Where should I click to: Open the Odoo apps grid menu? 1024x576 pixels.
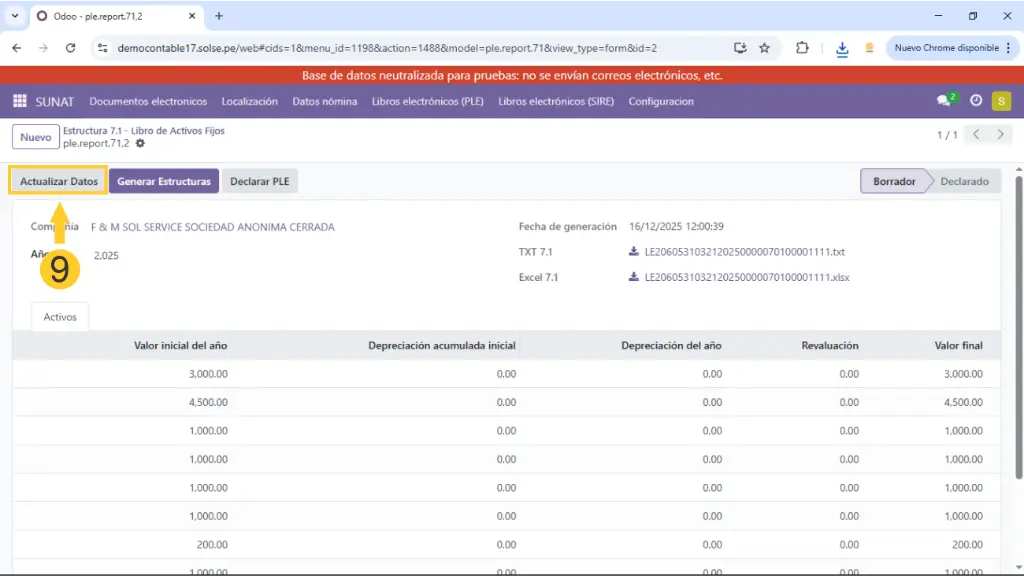[x=19, y=101]
